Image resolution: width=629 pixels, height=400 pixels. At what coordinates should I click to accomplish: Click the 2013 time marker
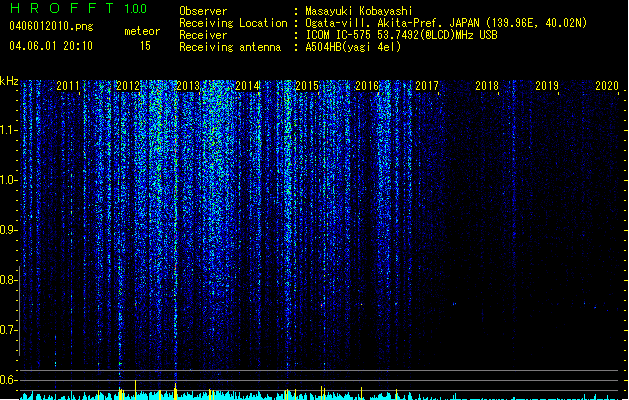188,86
